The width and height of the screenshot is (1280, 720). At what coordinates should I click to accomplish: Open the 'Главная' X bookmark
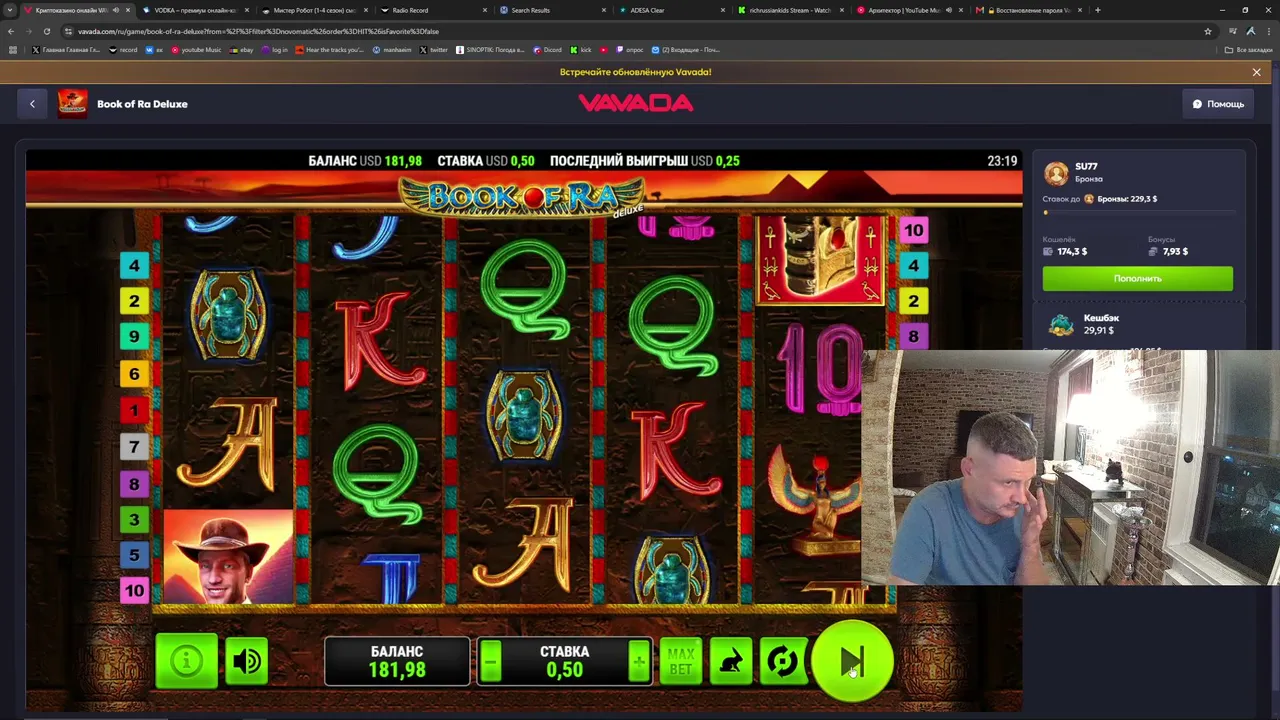[66, 50]
